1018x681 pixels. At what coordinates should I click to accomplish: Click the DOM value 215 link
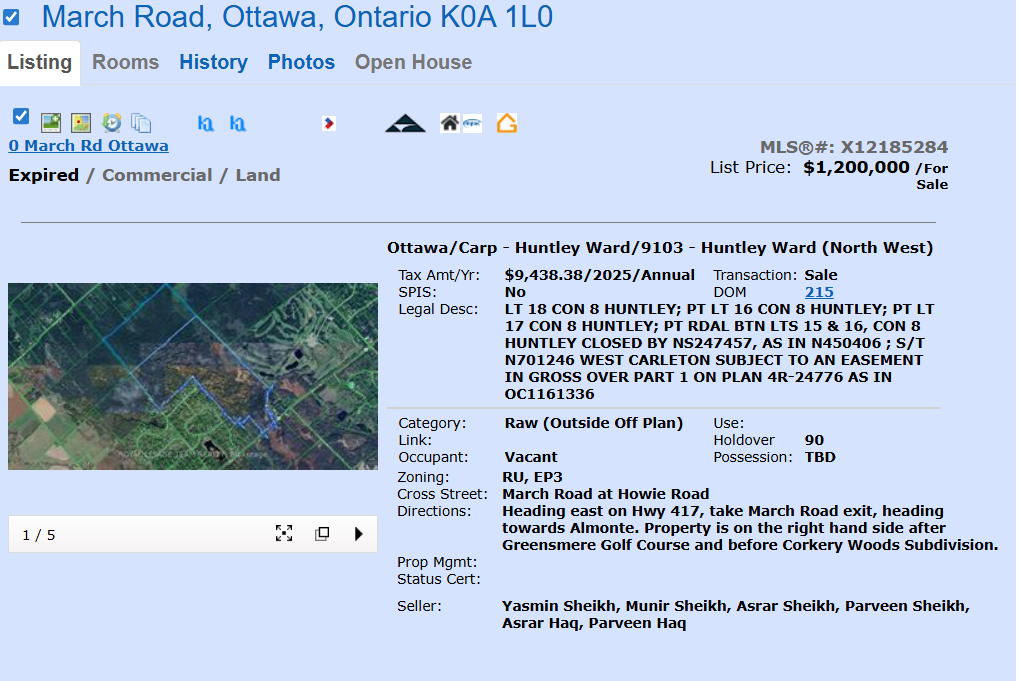click(x=819, y=292)
